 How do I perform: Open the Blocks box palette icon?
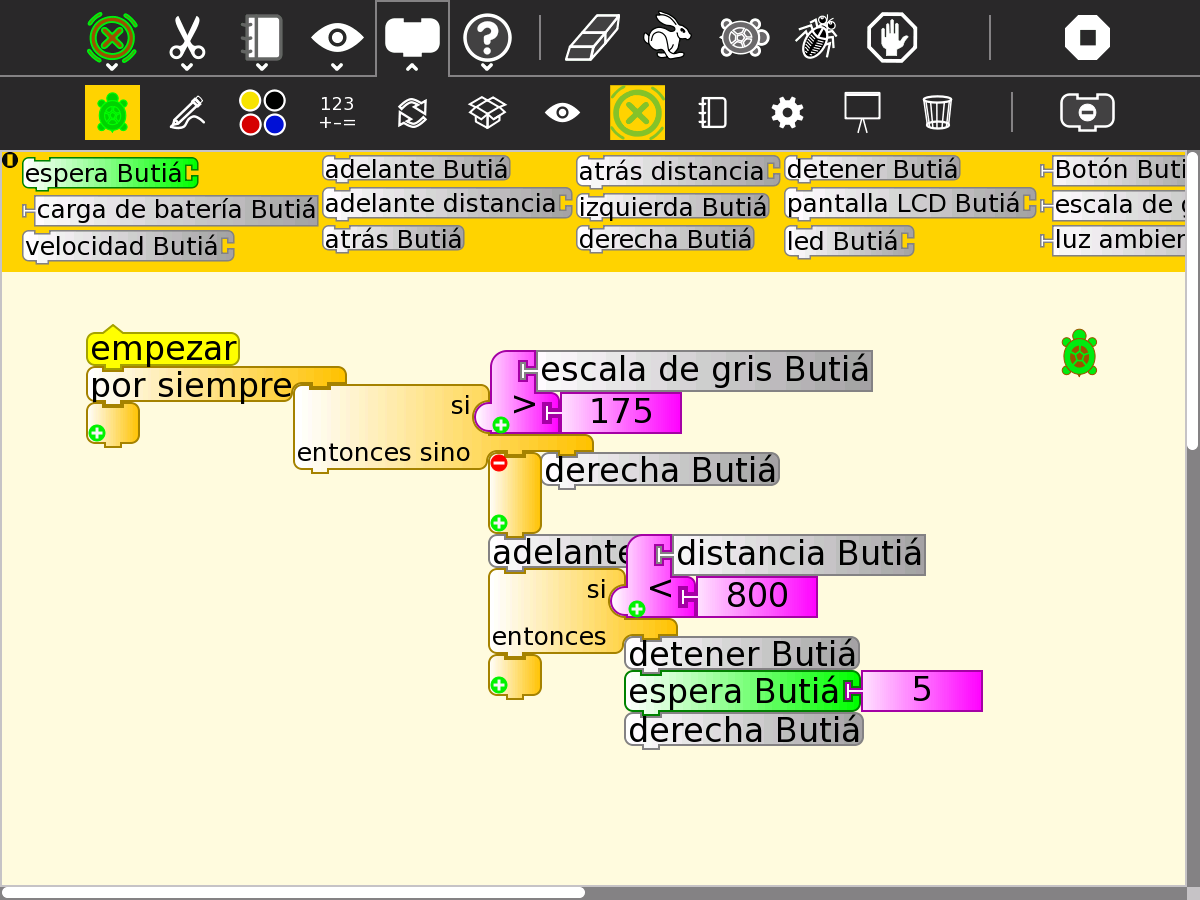(x=487, y=112)
